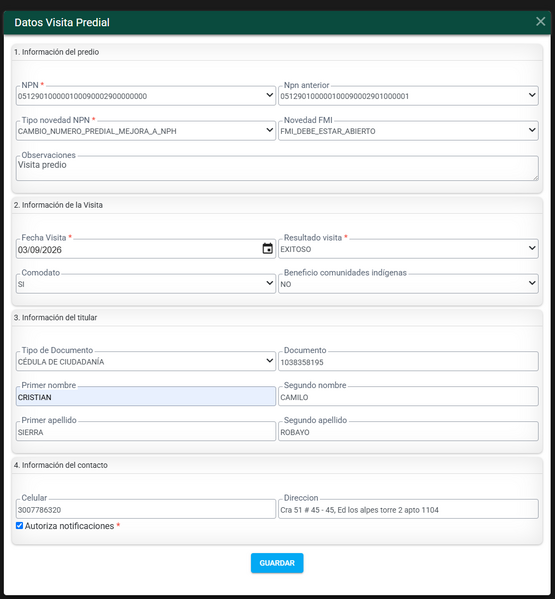The height and width of the screenshot is (599, 555).
Task: Open the NPN dropdown
Action: [146, 96]
